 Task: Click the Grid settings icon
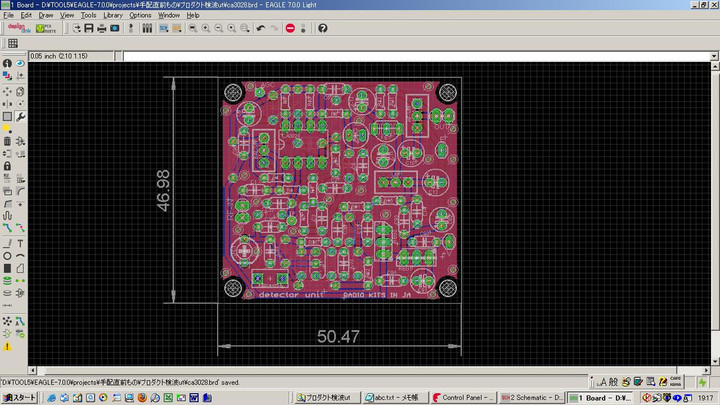pos(13,44)
